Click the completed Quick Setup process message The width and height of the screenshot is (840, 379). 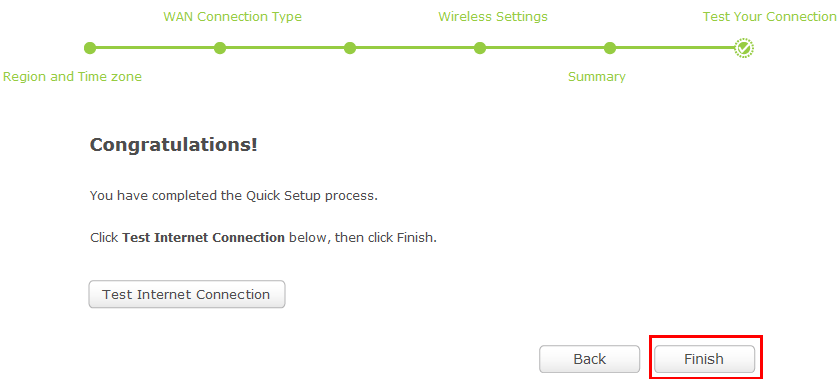point(234,196)
